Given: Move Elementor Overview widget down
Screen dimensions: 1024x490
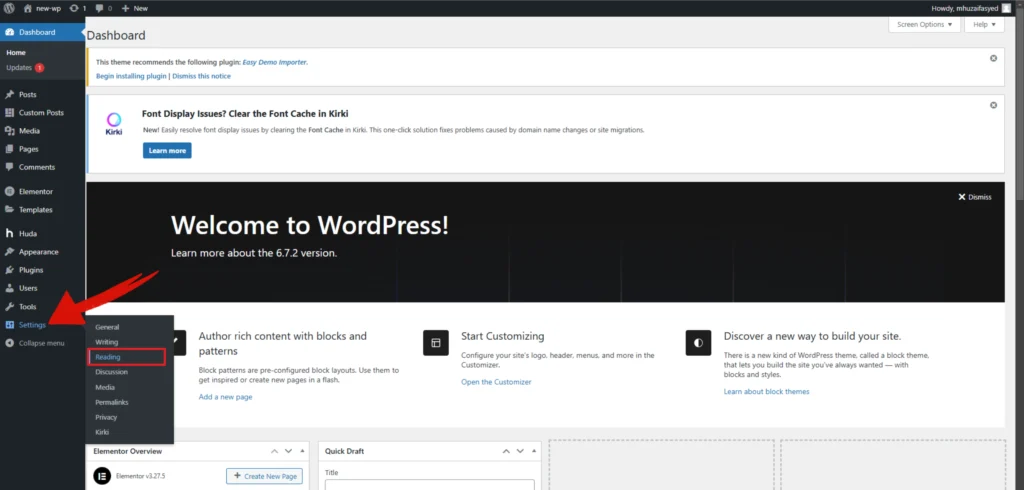Looking at the screenshot, I should (x=289, y=451).
